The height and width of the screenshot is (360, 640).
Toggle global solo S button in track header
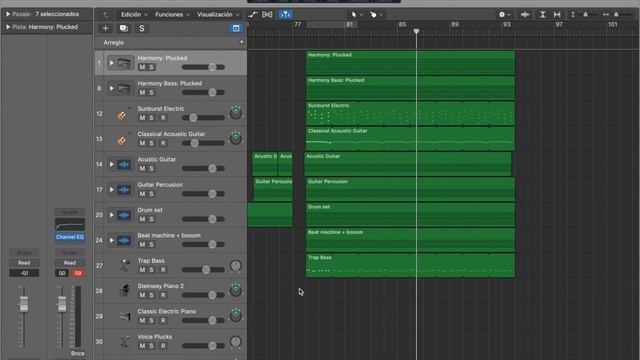point(142,28)
